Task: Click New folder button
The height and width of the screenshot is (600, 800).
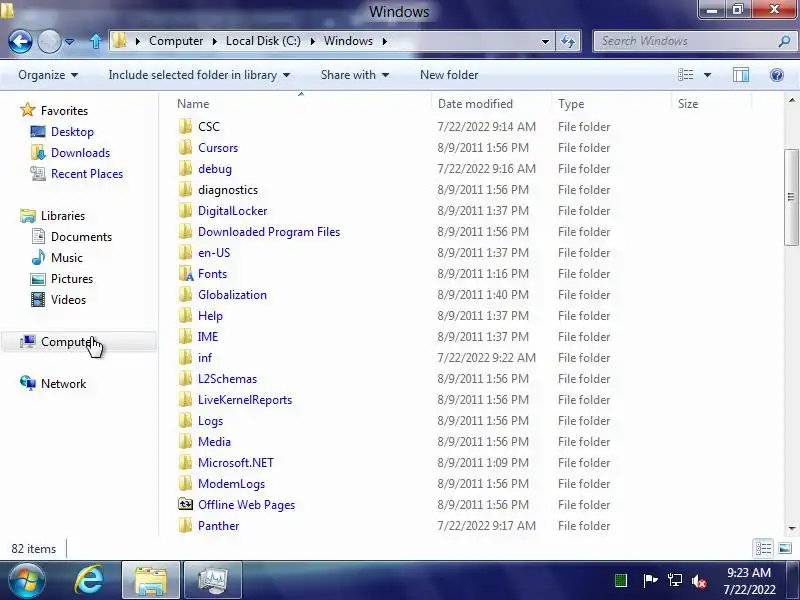Action: [449, 75]
